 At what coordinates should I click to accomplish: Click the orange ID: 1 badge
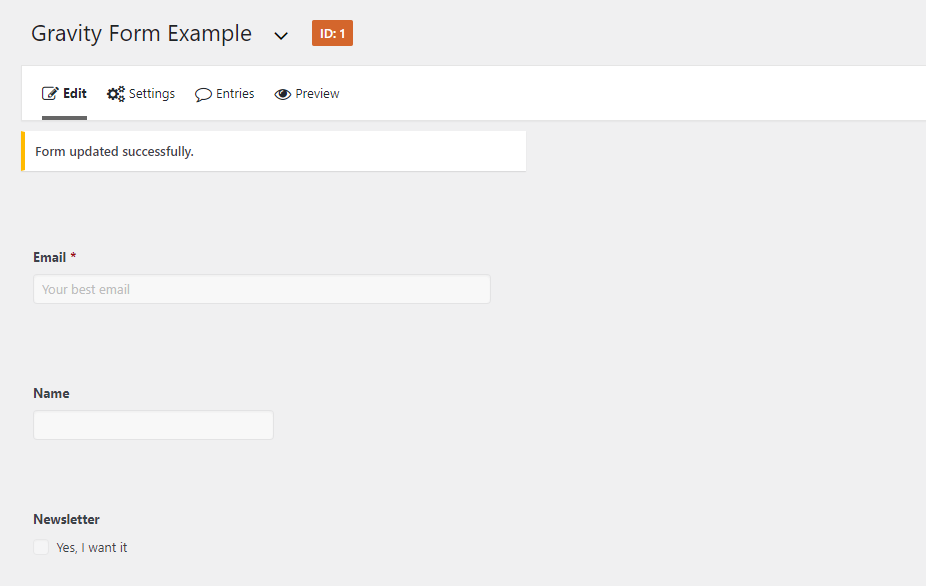[x=332, y=33]
